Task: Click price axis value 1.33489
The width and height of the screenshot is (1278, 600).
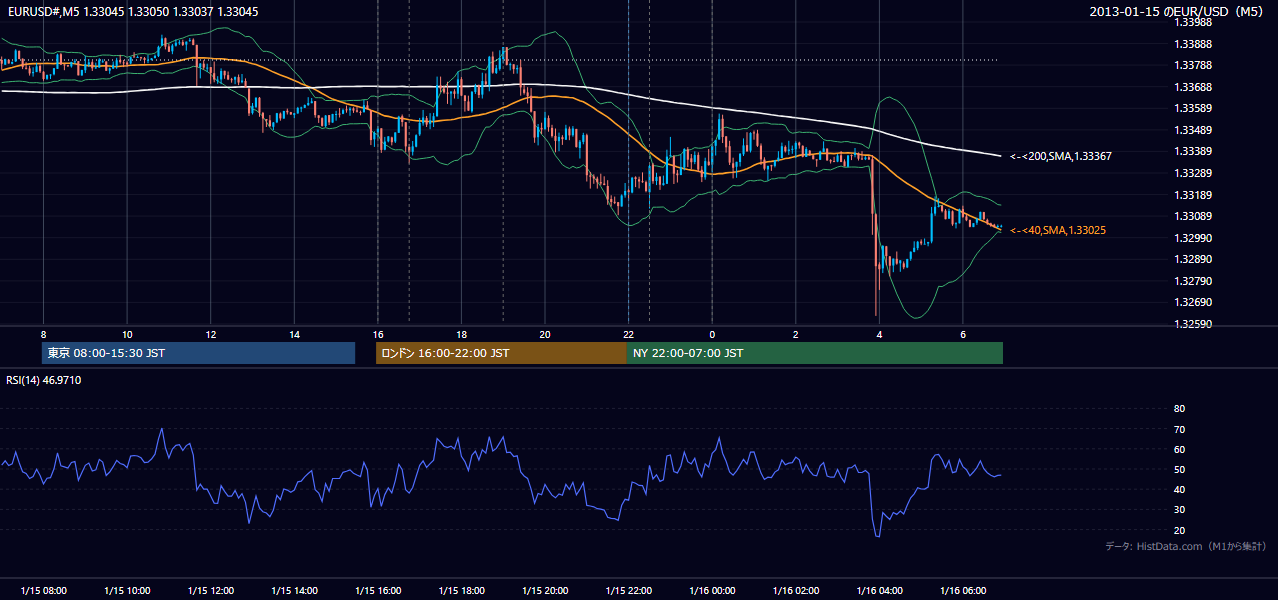Action: coord(1193,130)
